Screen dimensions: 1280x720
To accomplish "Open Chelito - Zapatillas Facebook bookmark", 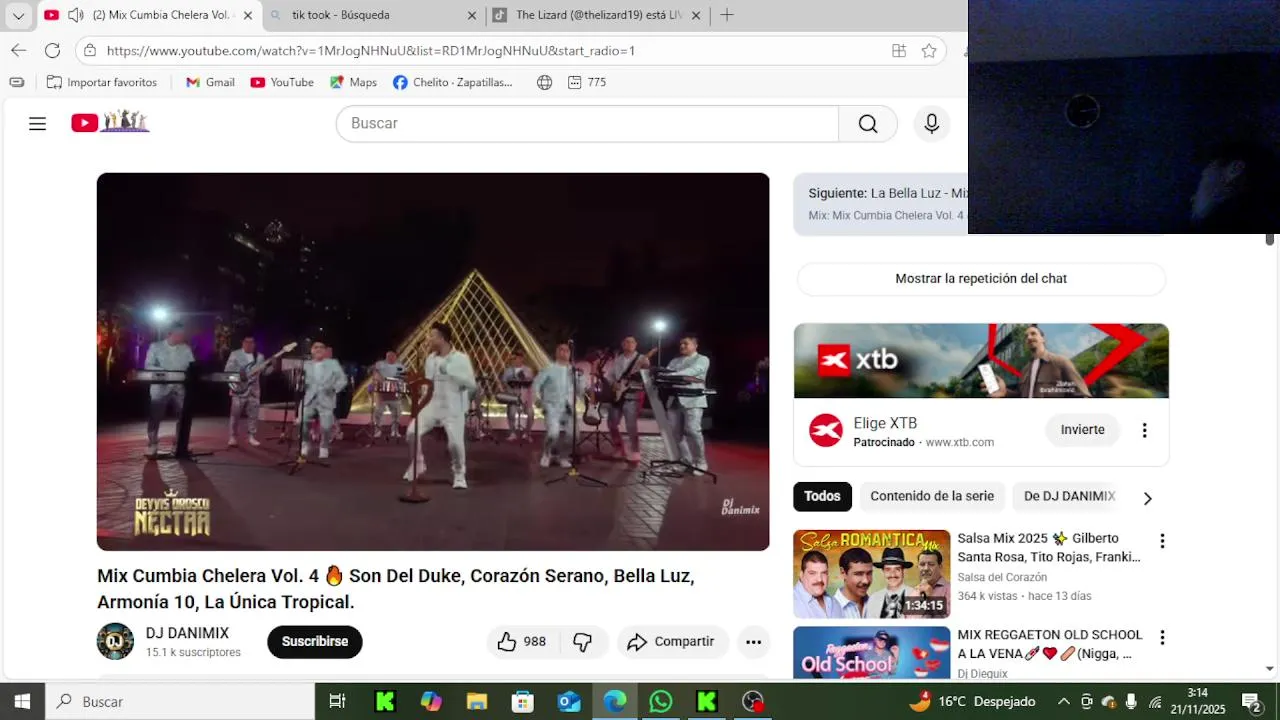I will click(x=453, y=82).
